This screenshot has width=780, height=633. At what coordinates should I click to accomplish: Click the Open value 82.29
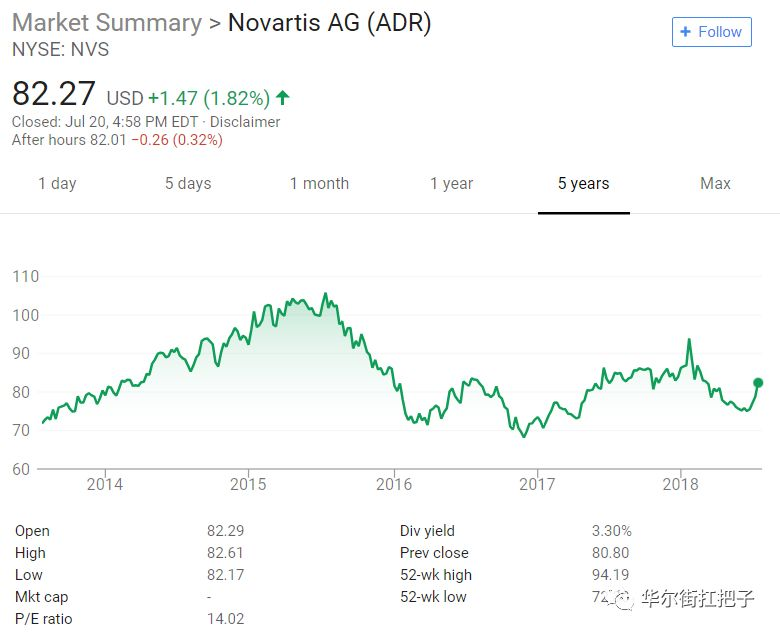tap(225, 531)
